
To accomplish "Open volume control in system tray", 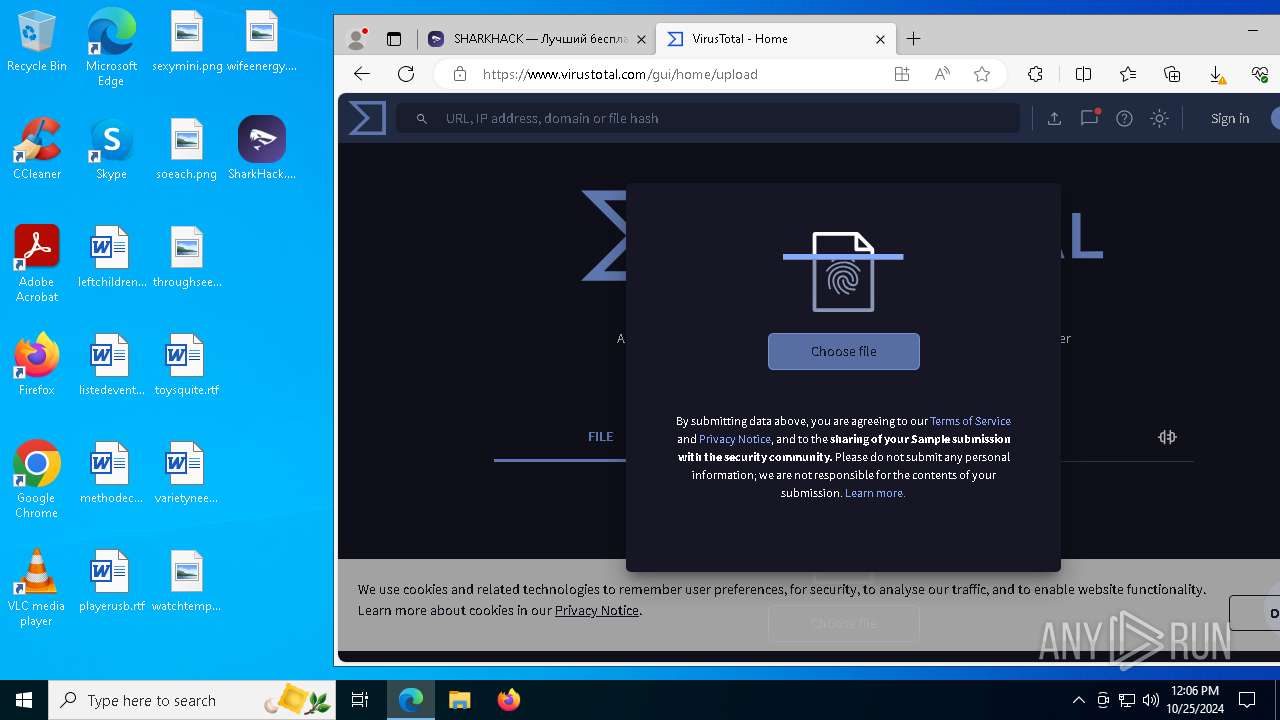I will tap(1151, 700).
